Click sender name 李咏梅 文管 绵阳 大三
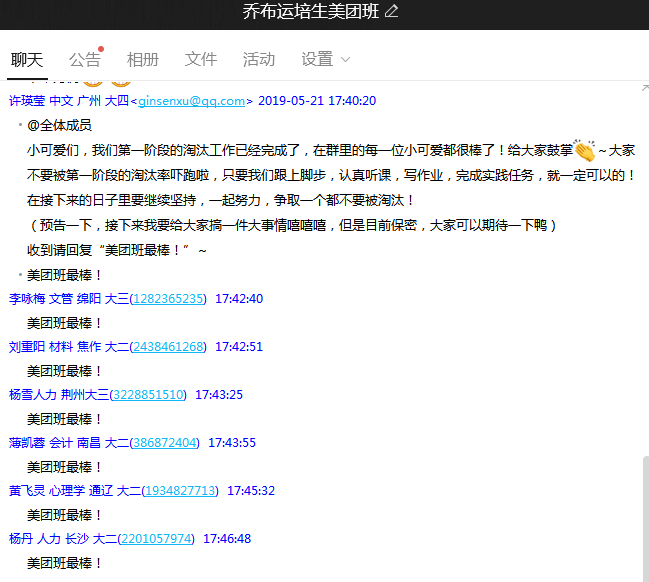 click(69, 298)
